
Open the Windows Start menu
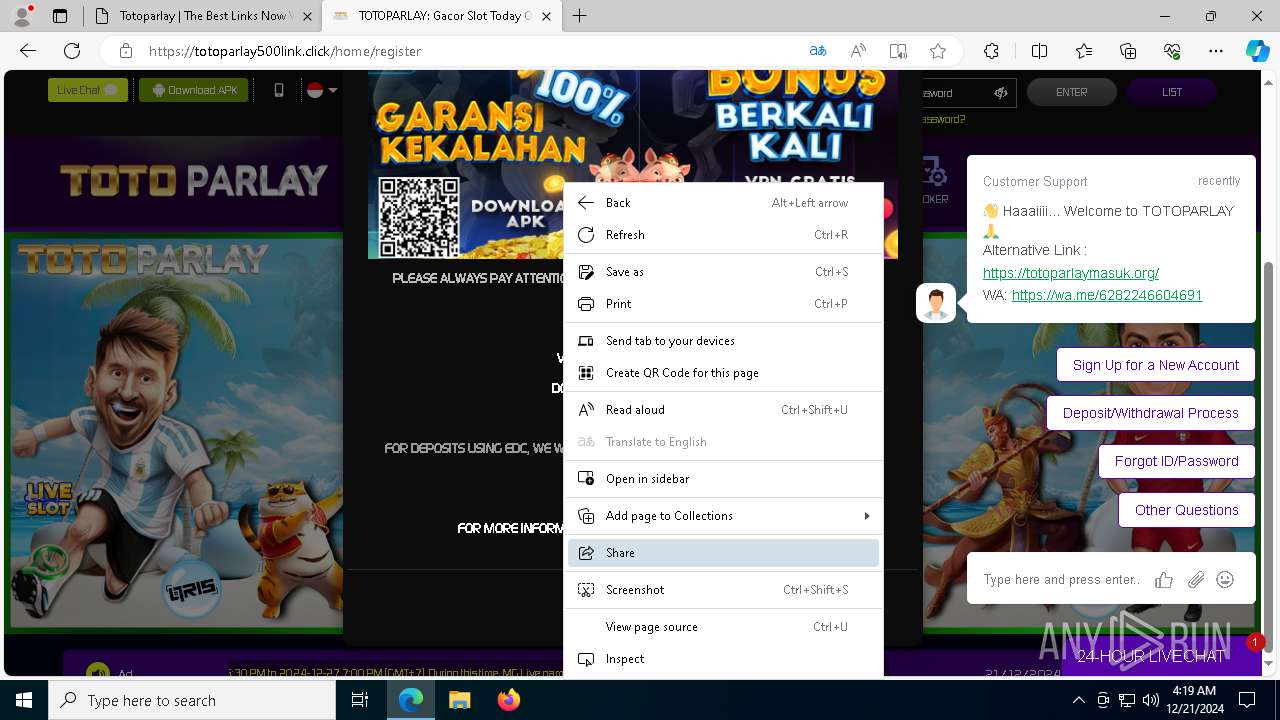tap(24, 700)
